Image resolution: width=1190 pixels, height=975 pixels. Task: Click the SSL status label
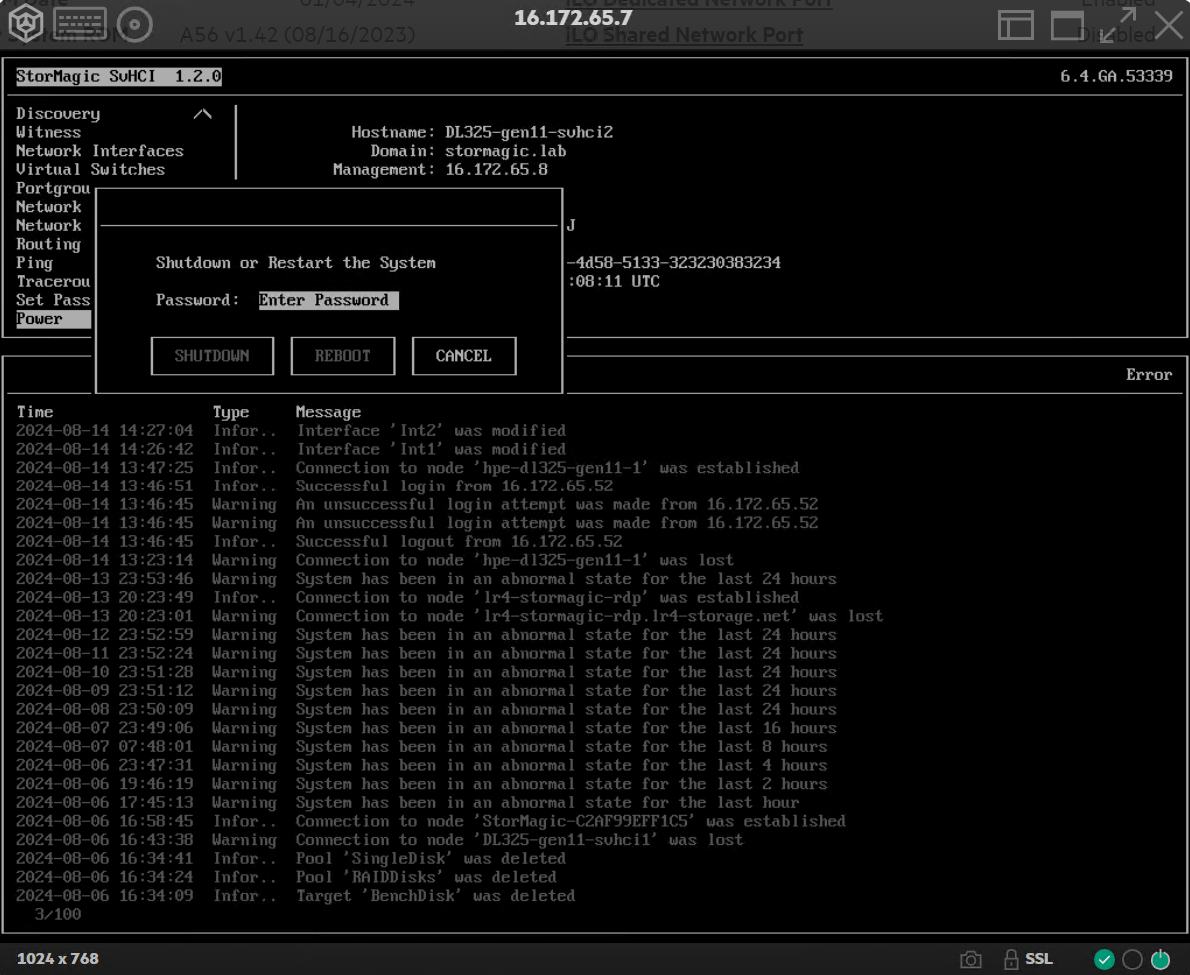click(x=1039, y=959)
